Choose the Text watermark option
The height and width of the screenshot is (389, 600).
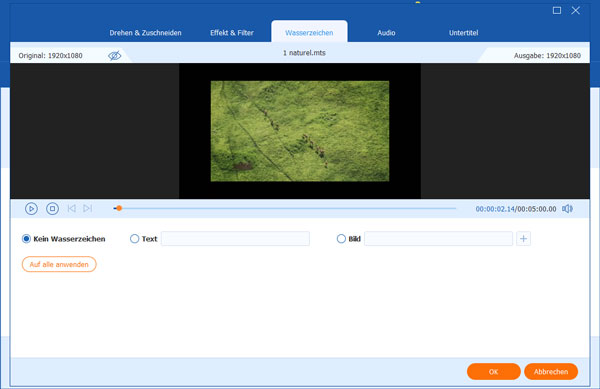134,239
